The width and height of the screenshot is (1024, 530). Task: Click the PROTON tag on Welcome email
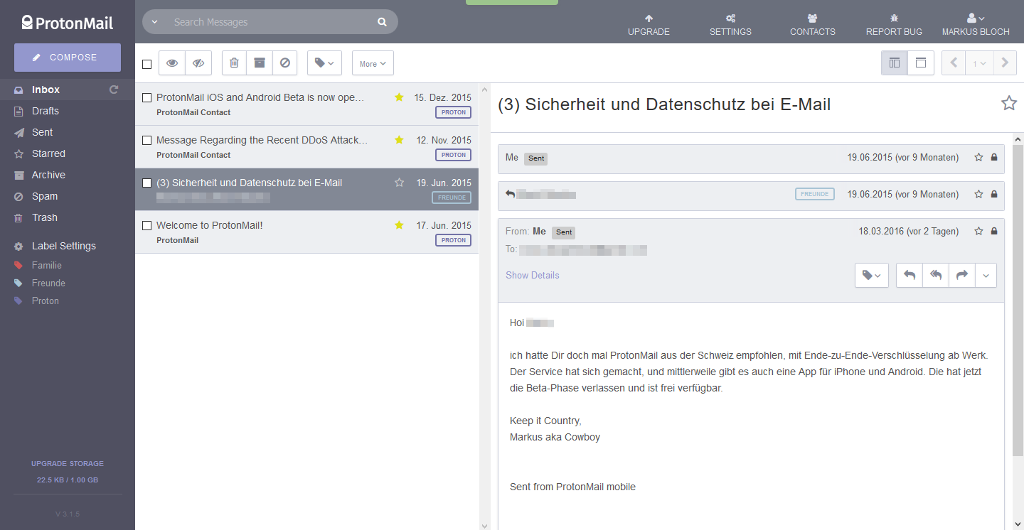[x=453, y=240]
